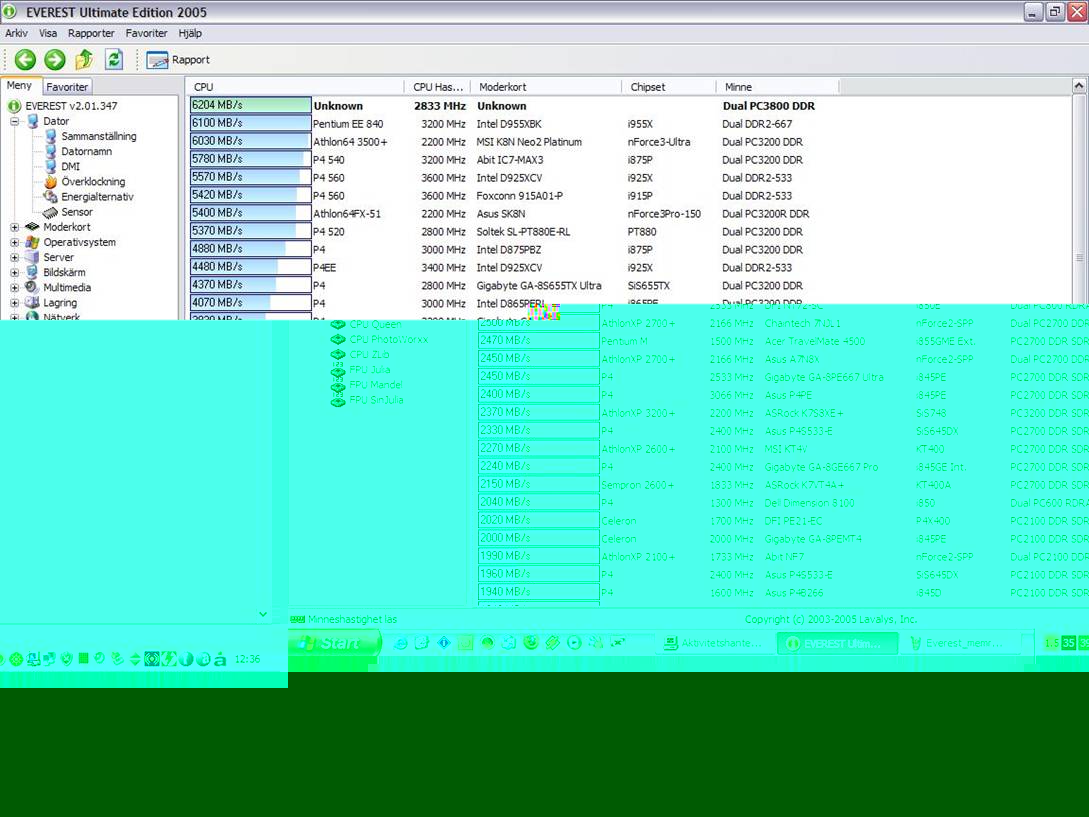1089x817 pixels.
Task: Select the CPU Queen benchmark
Action: [366, 324]
